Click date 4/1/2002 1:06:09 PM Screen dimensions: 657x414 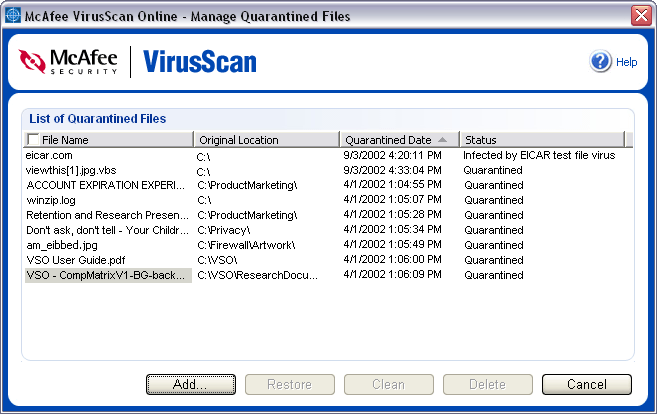click(x=392, y=274)
